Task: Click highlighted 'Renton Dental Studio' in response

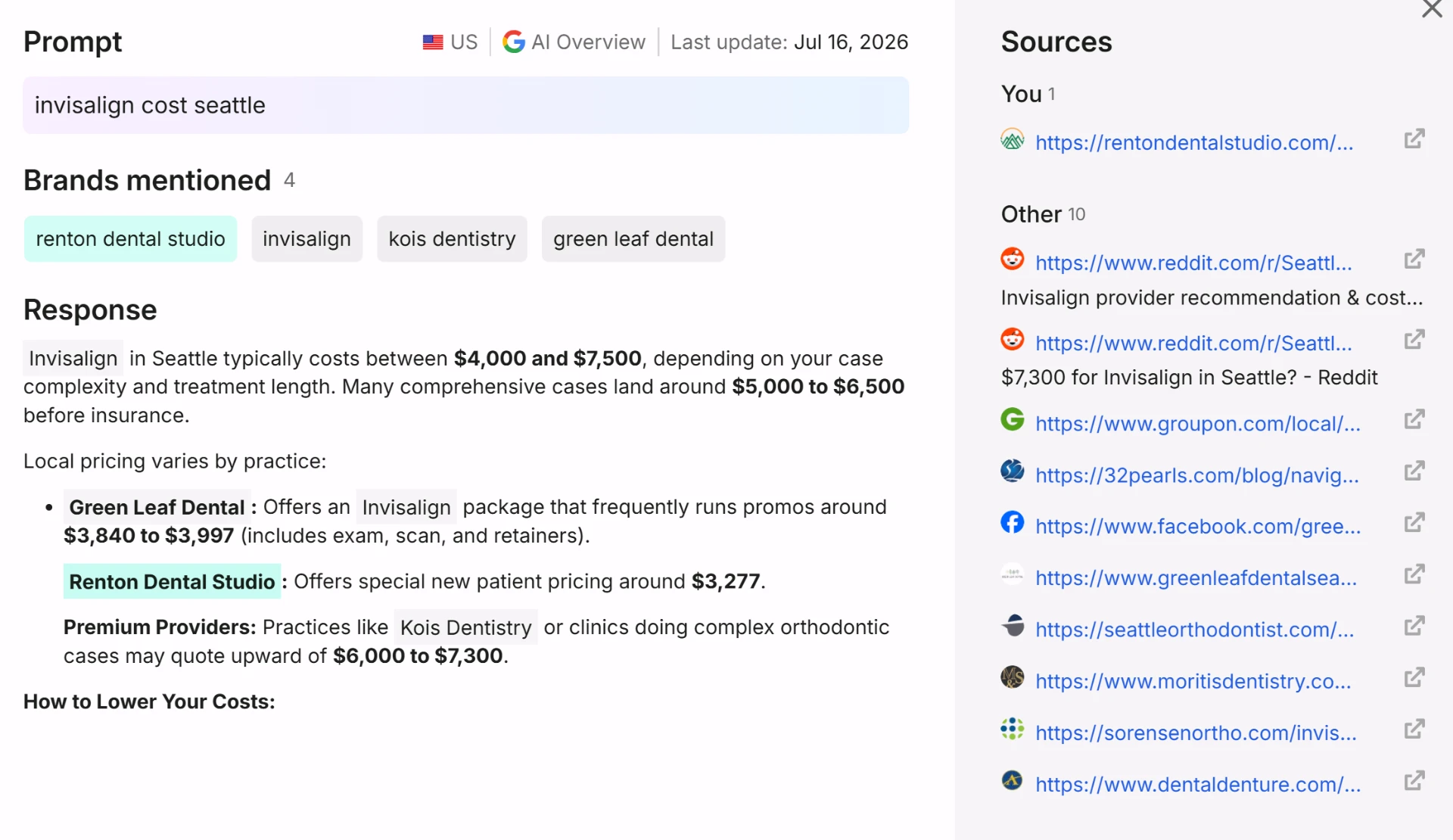Action: tap(172, 581)
